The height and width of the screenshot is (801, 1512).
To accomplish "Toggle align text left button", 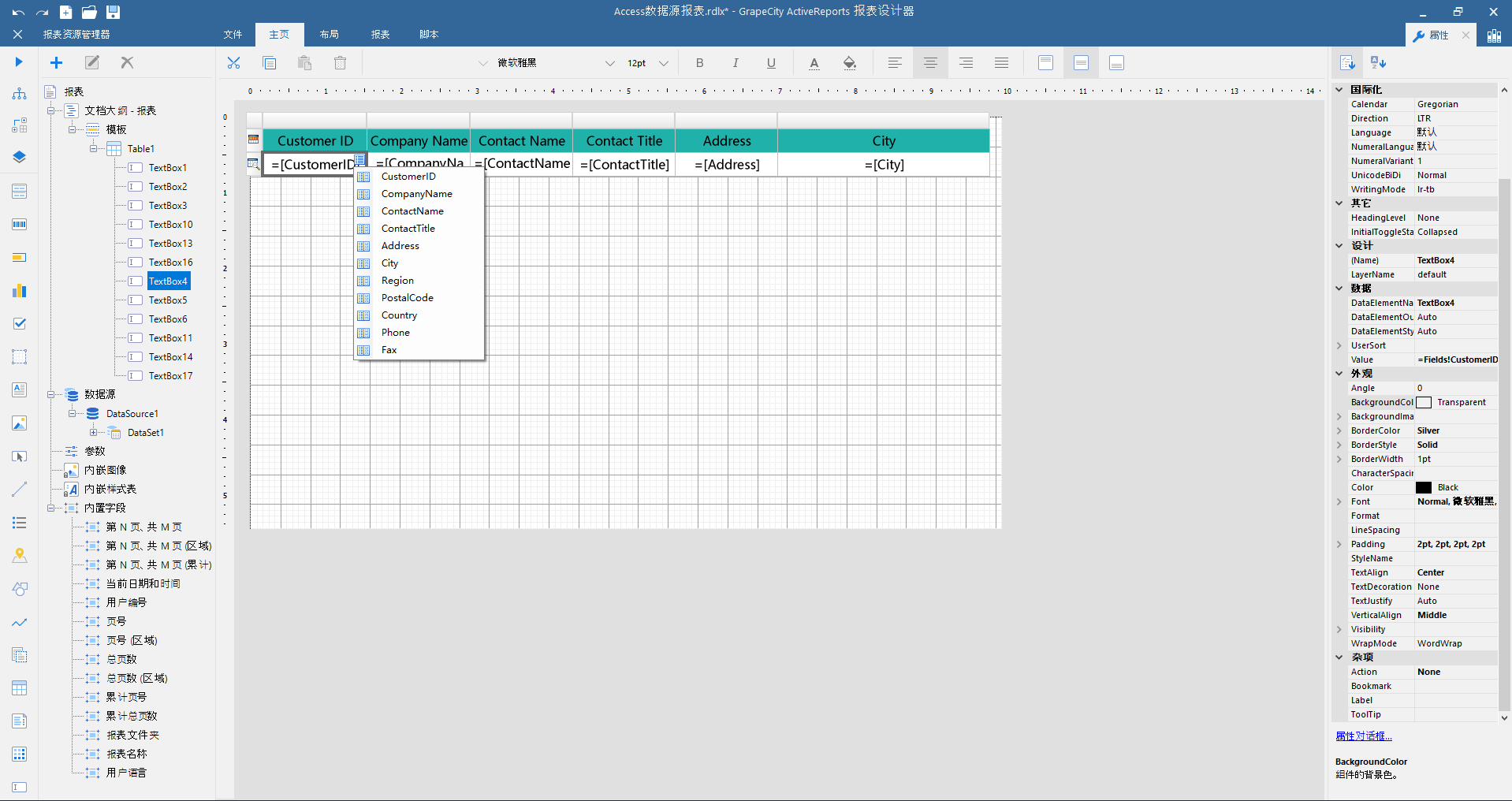I will coord(894,63).
